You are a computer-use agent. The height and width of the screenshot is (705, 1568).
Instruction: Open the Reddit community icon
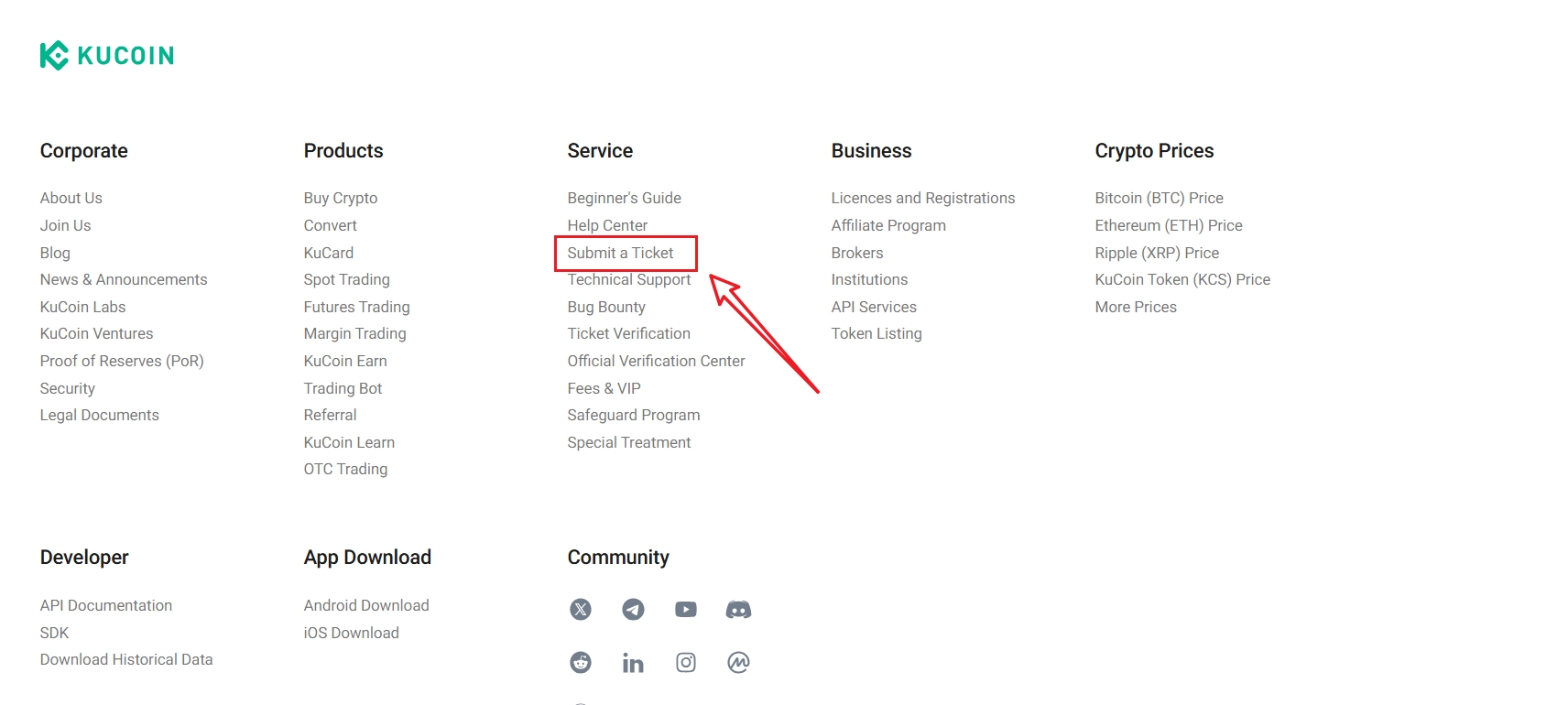coord(581,663)
